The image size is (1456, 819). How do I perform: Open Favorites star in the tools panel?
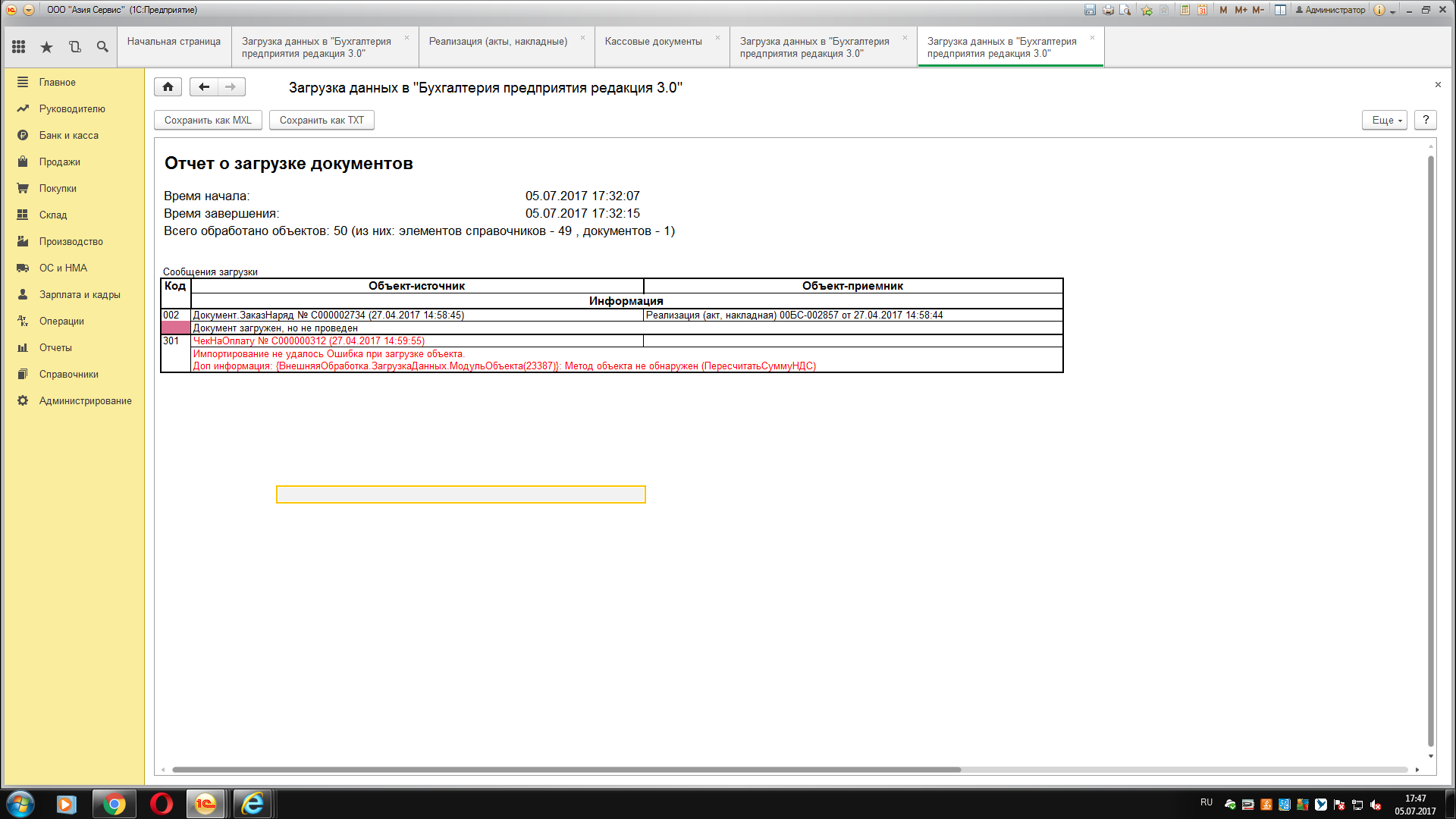pos(46,47)
